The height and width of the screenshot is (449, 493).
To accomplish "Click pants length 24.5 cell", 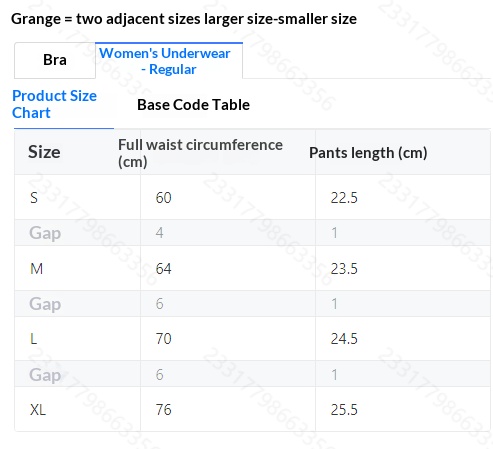I will (x=344, y=339).
